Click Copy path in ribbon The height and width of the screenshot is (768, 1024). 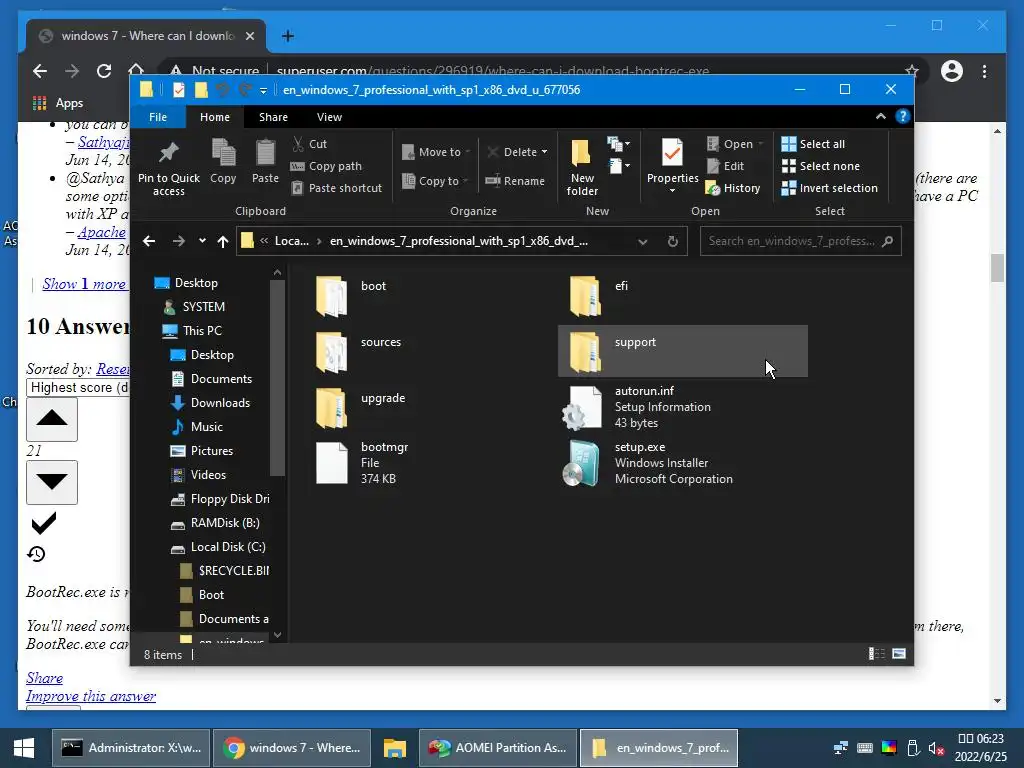326,166
